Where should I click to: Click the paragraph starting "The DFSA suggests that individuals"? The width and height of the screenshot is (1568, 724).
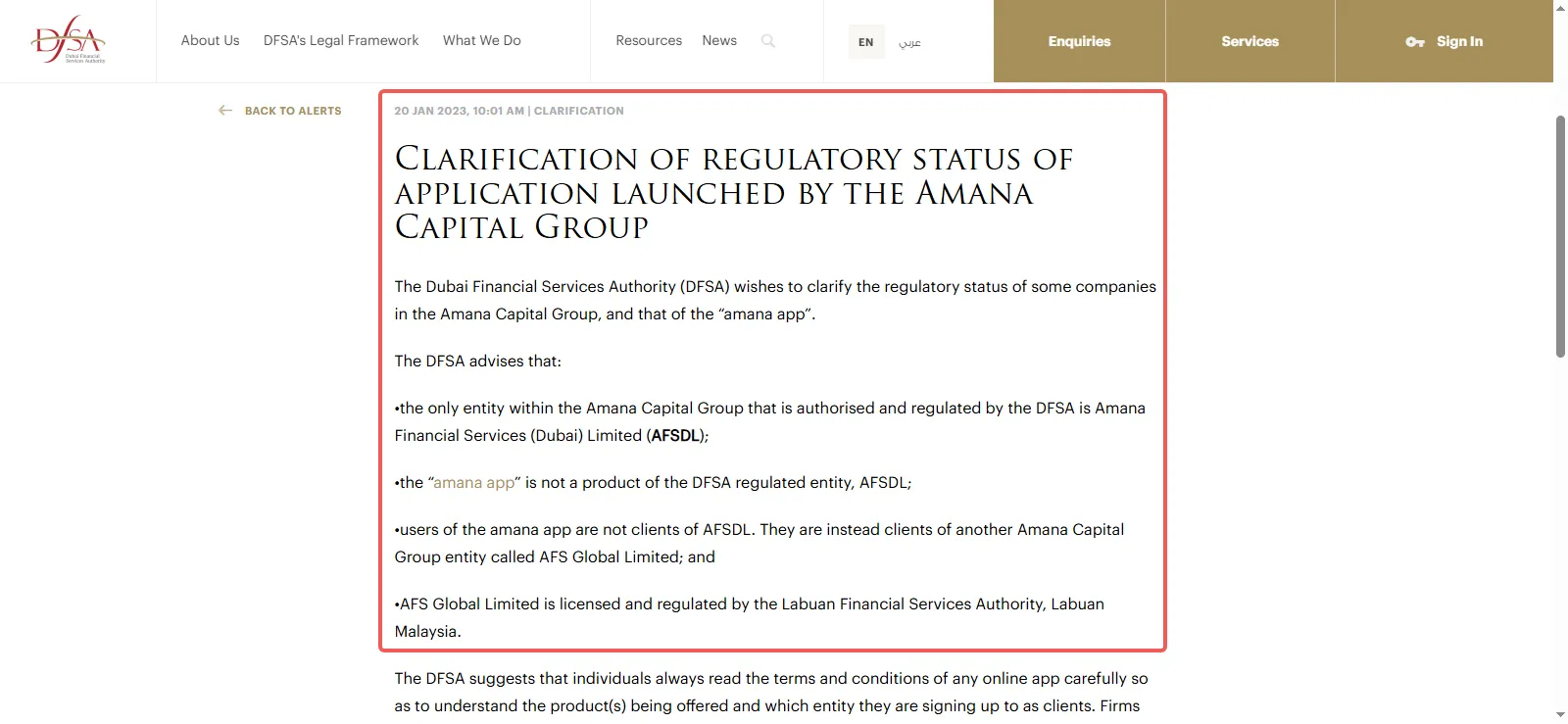click(x=771, y=692)
